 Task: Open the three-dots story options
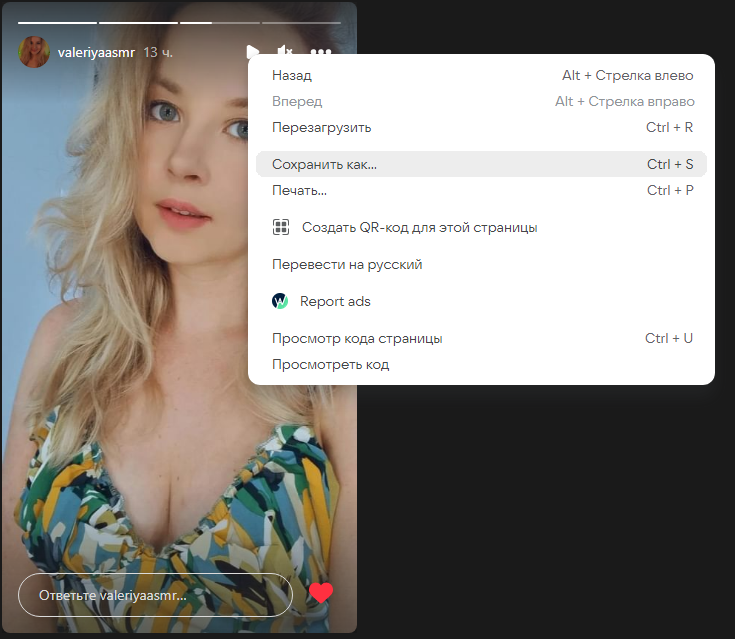click(321, 51)
